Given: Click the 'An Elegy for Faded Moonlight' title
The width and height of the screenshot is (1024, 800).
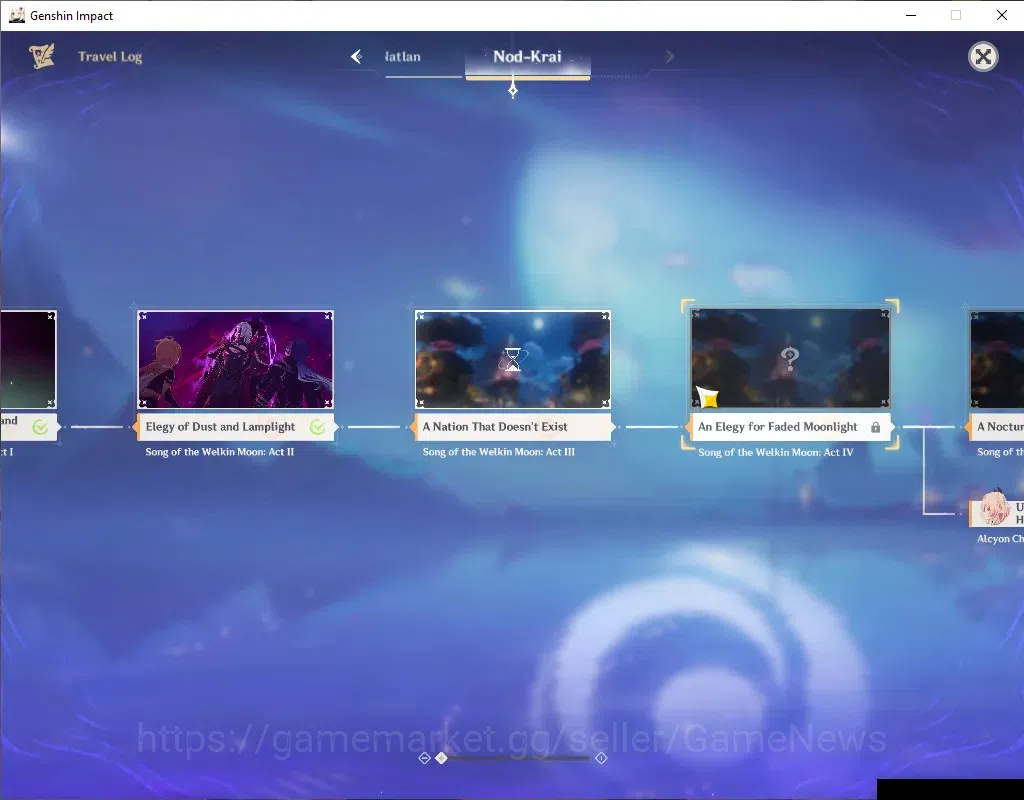Looking at the screenshot, I should (777, 427).
